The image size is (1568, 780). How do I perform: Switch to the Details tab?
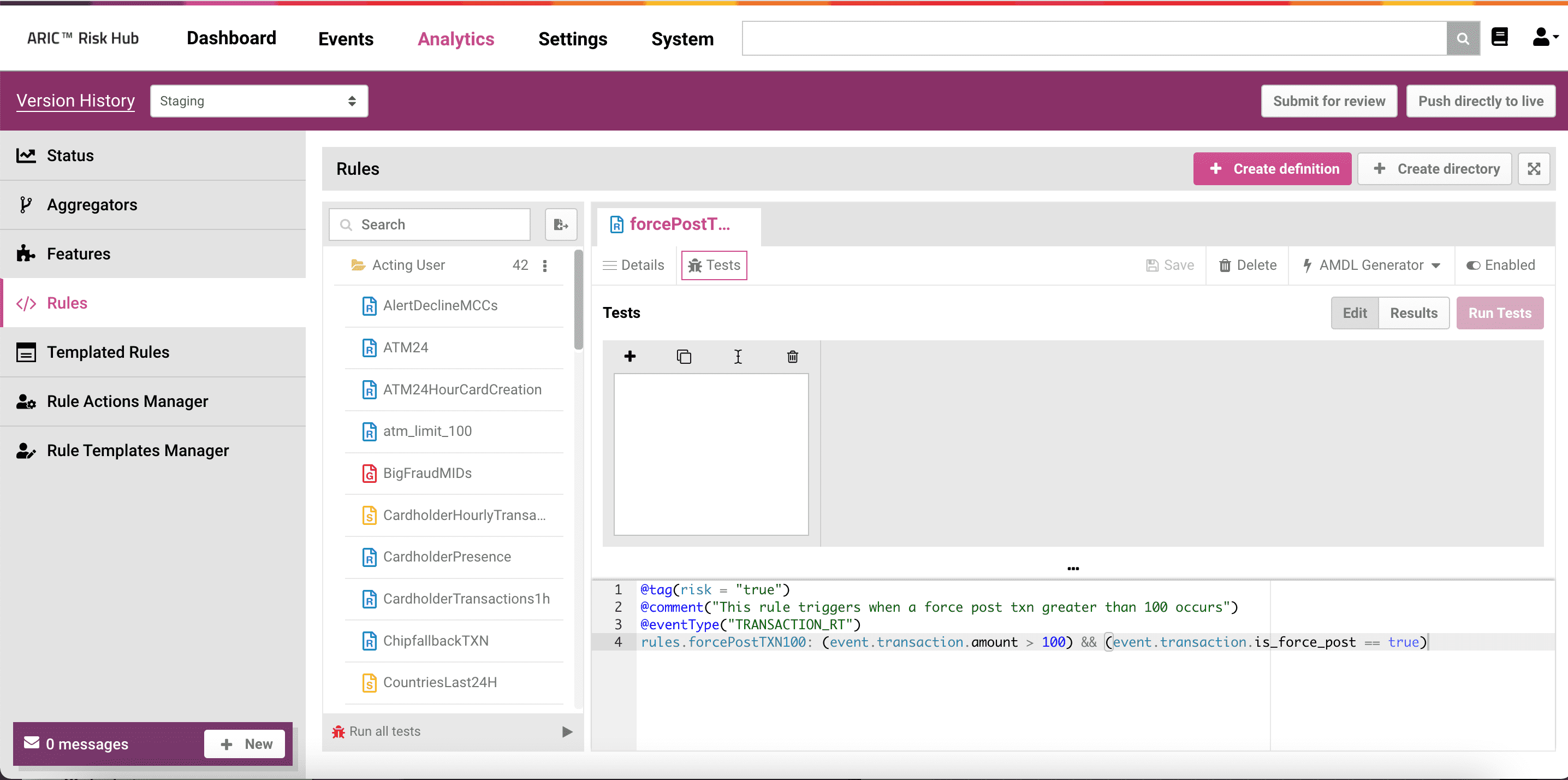click(x=634, y=265)
